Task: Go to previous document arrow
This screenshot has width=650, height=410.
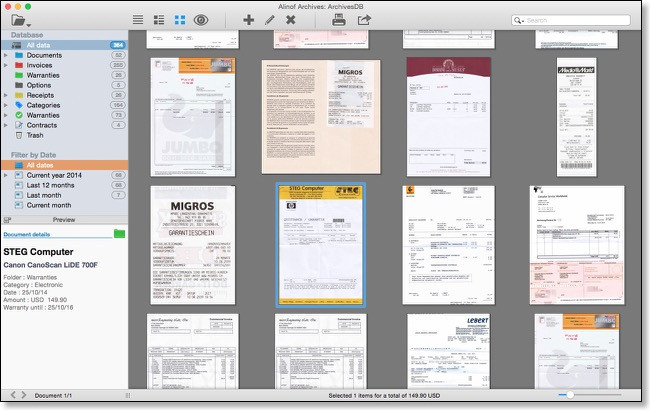Action: coord(13,395)
